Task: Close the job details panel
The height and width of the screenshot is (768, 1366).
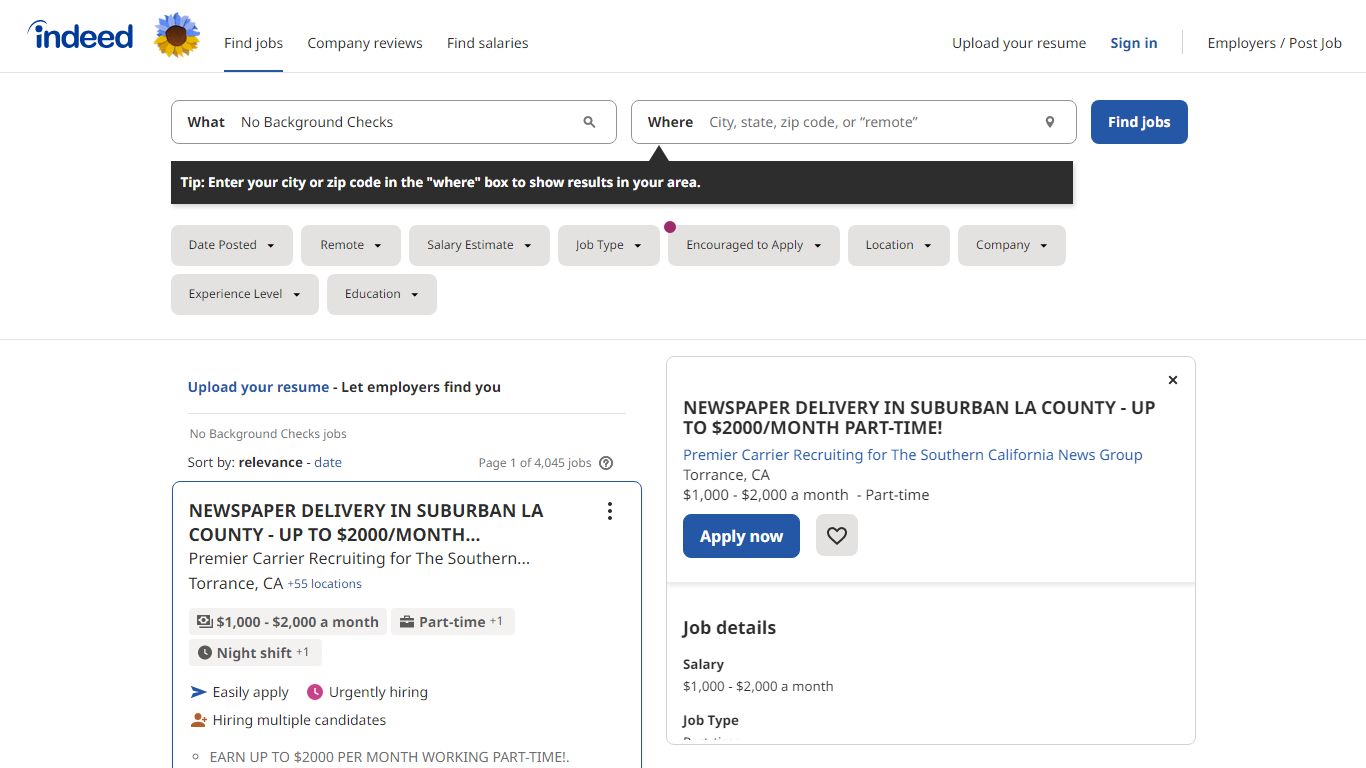Action: tap(1173, 380)
